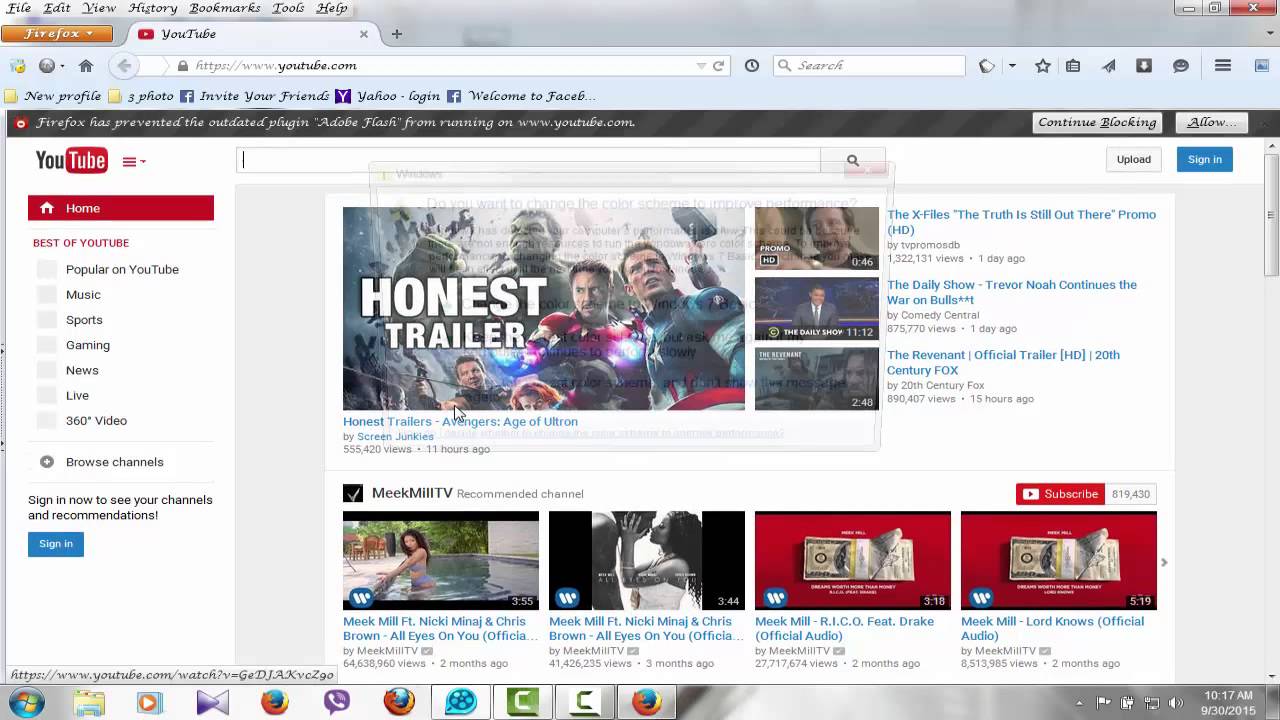
Task: Open the URL bar history dropdown arrow
Action: tap(701, 66)
